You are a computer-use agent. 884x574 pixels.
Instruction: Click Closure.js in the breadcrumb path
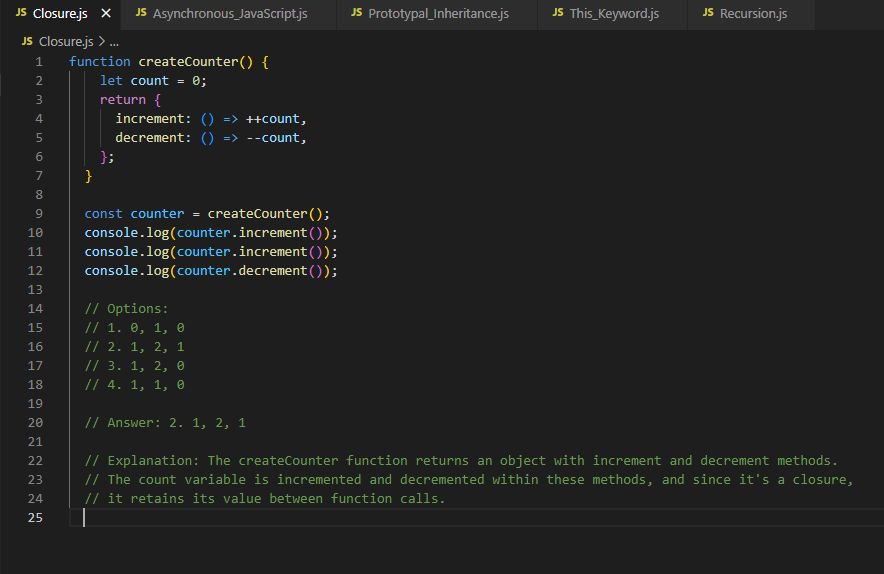[65, 42]
